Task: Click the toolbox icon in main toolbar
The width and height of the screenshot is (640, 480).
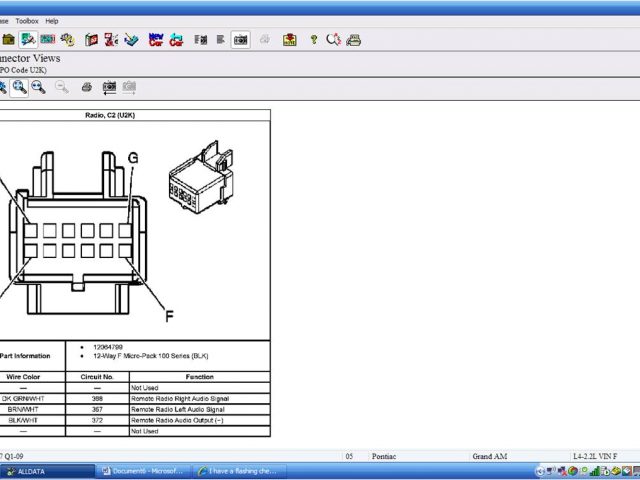Action: [8, 40]
